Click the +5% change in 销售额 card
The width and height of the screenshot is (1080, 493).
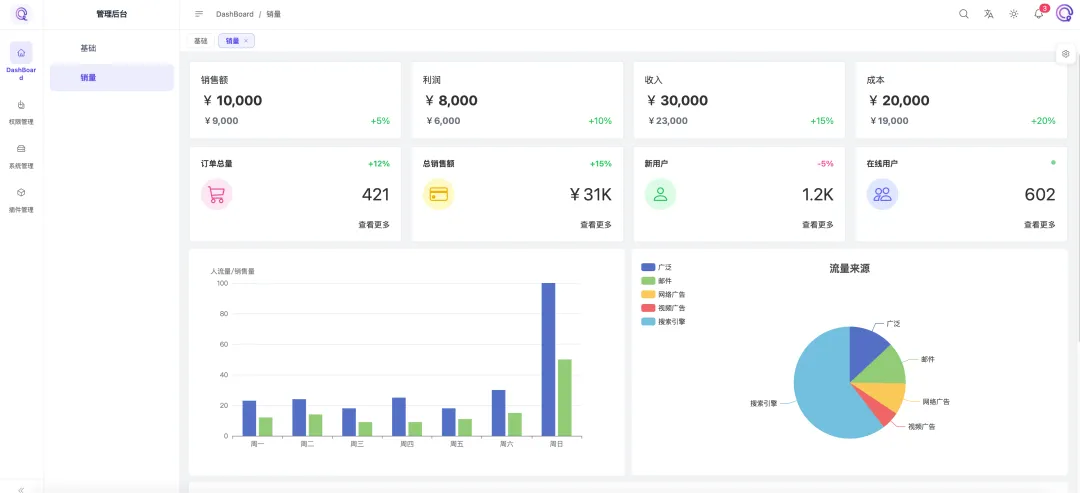point(380,121)
